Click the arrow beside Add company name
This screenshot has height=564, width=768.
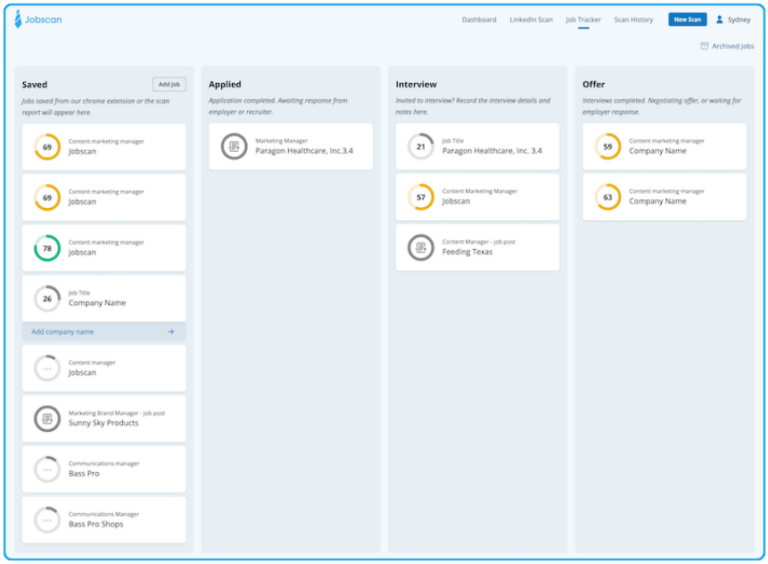[171, 332]
